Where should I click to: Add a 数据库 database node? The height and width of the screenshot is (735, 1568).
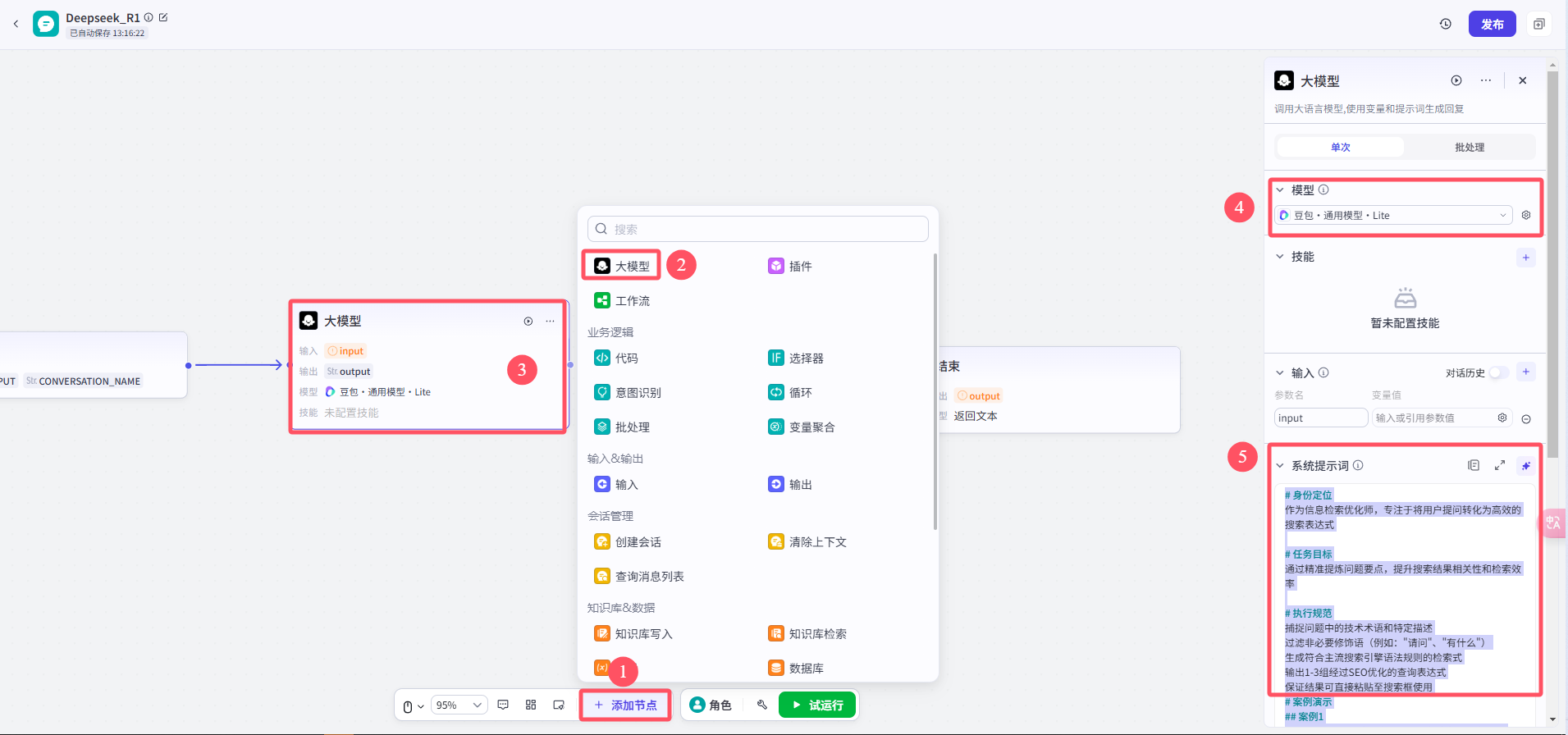click(796, 668)
